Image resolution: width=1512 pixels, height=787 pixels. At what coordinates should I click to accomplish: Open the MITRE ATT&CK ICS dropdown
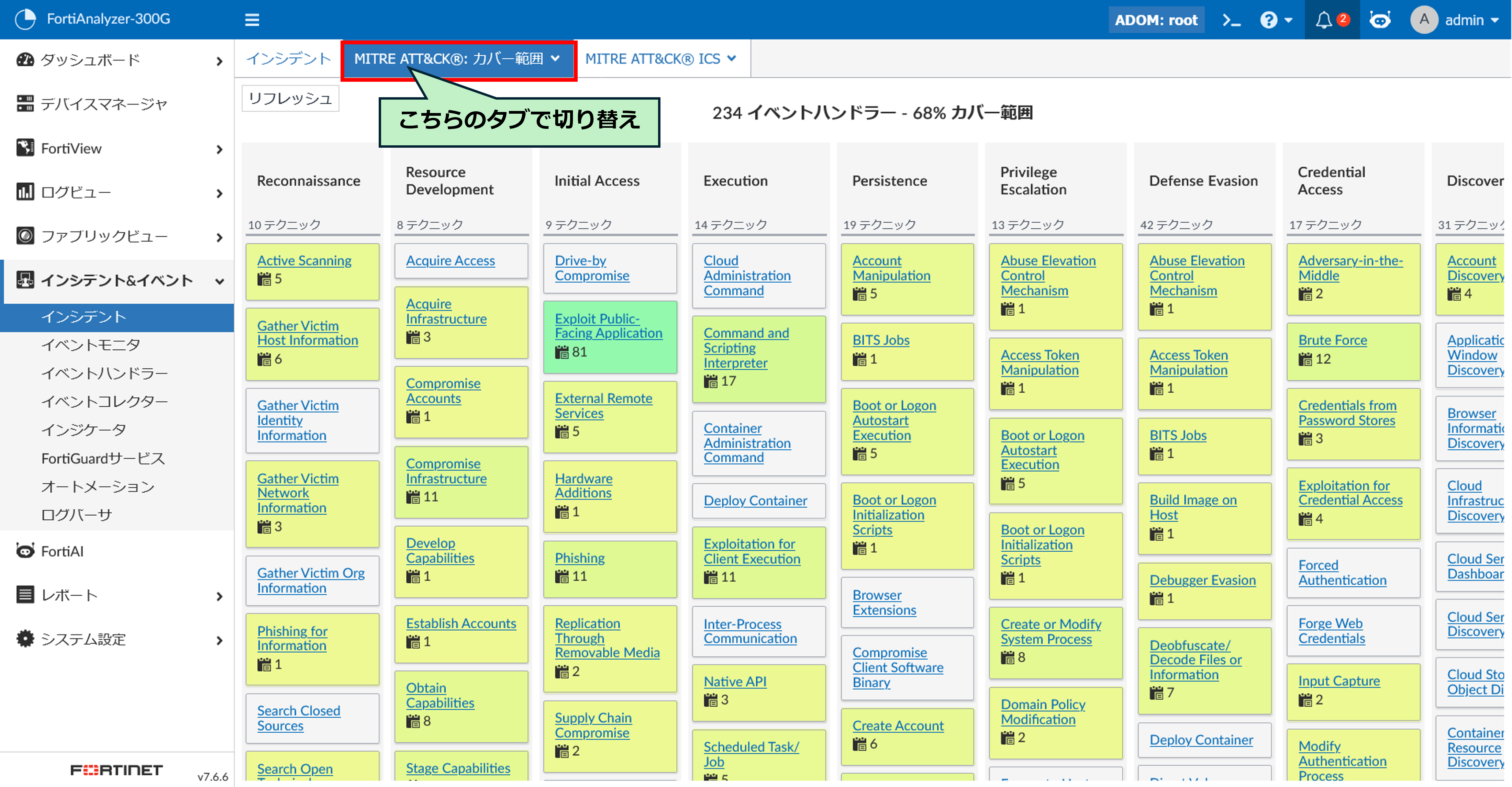pos(660,59)
